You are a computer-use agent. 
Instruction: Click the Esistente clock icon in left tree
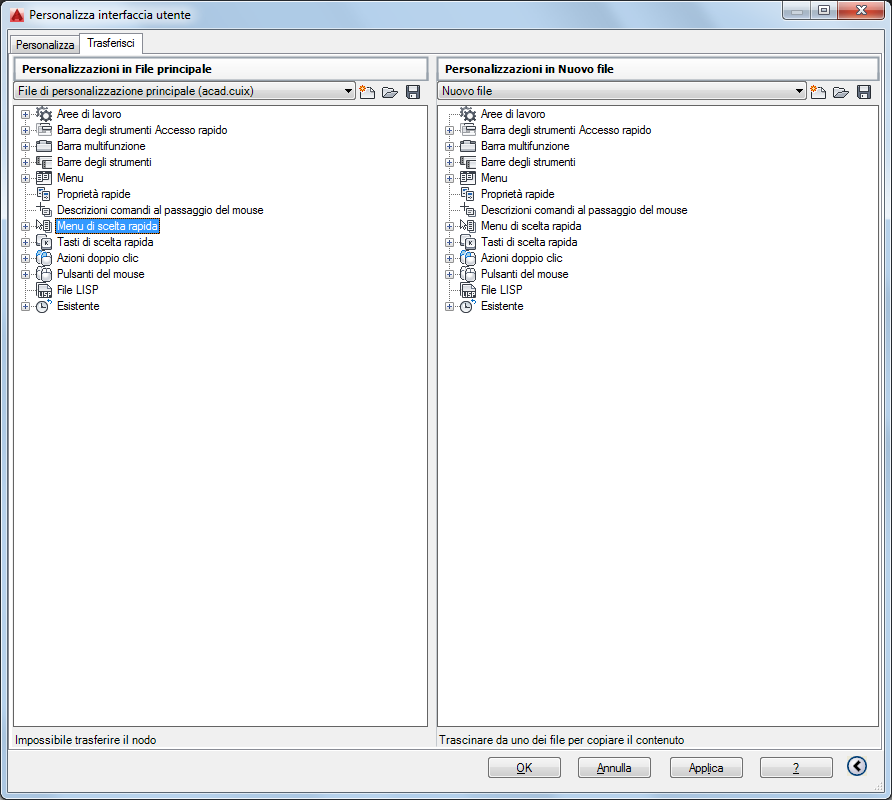(x=44, y=306)
